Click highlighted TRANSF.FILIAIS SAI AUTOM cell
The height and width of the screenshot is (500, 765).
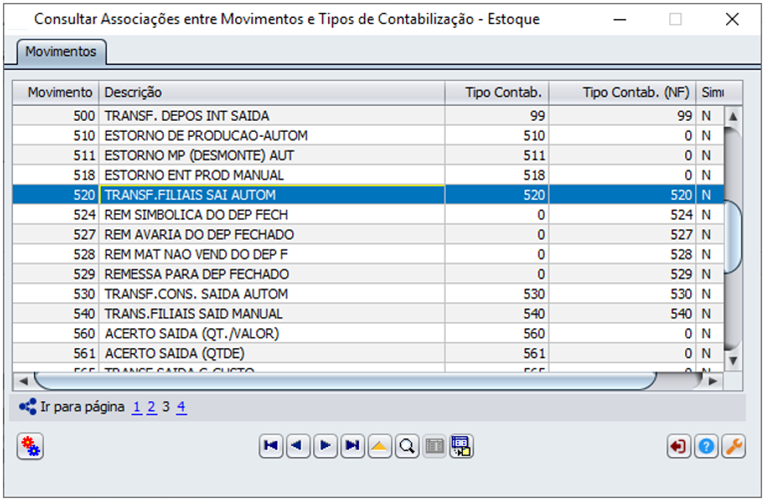[272, 195]
